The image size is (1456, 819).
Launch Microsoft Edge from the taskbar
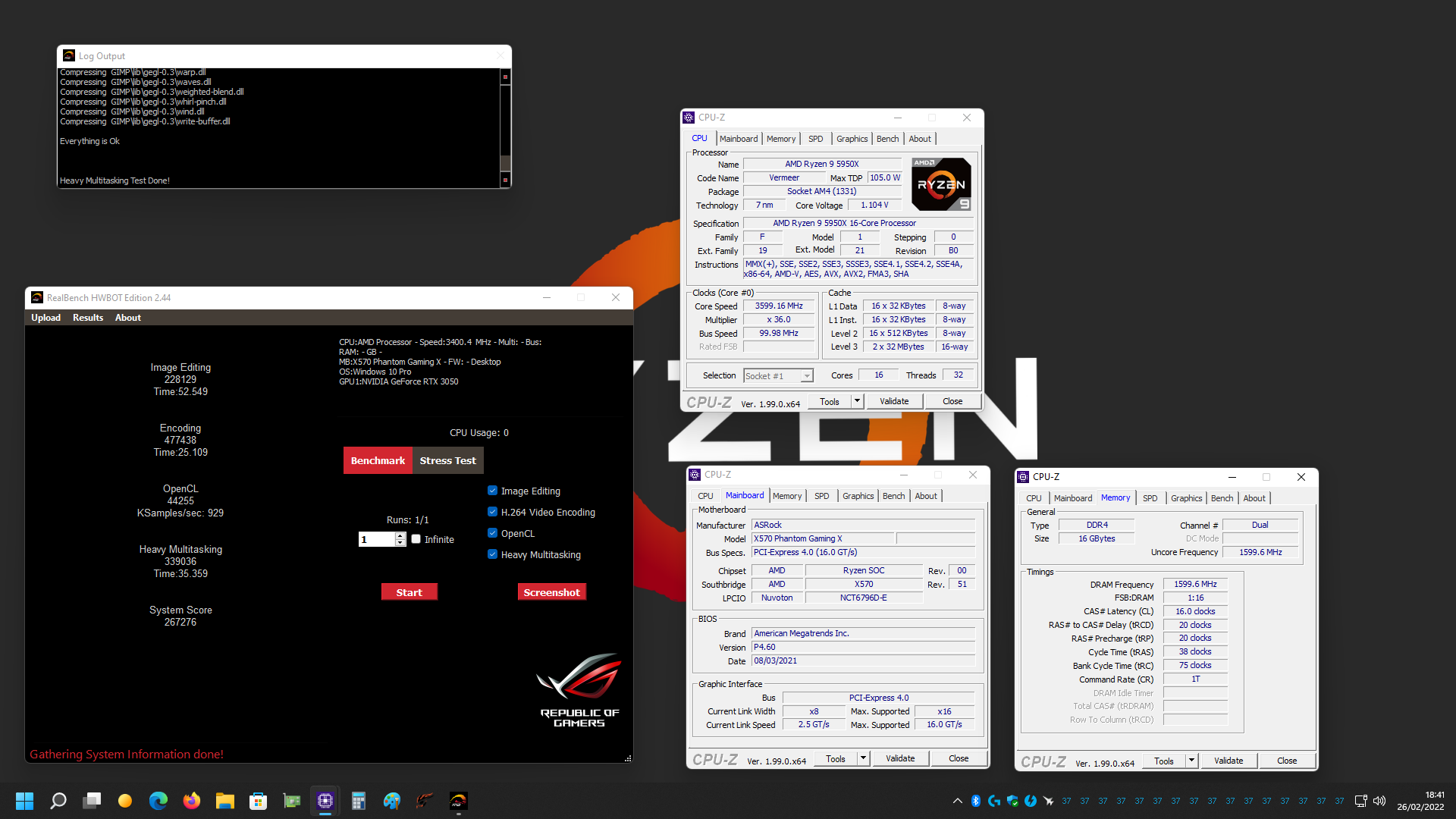(158, 801)
